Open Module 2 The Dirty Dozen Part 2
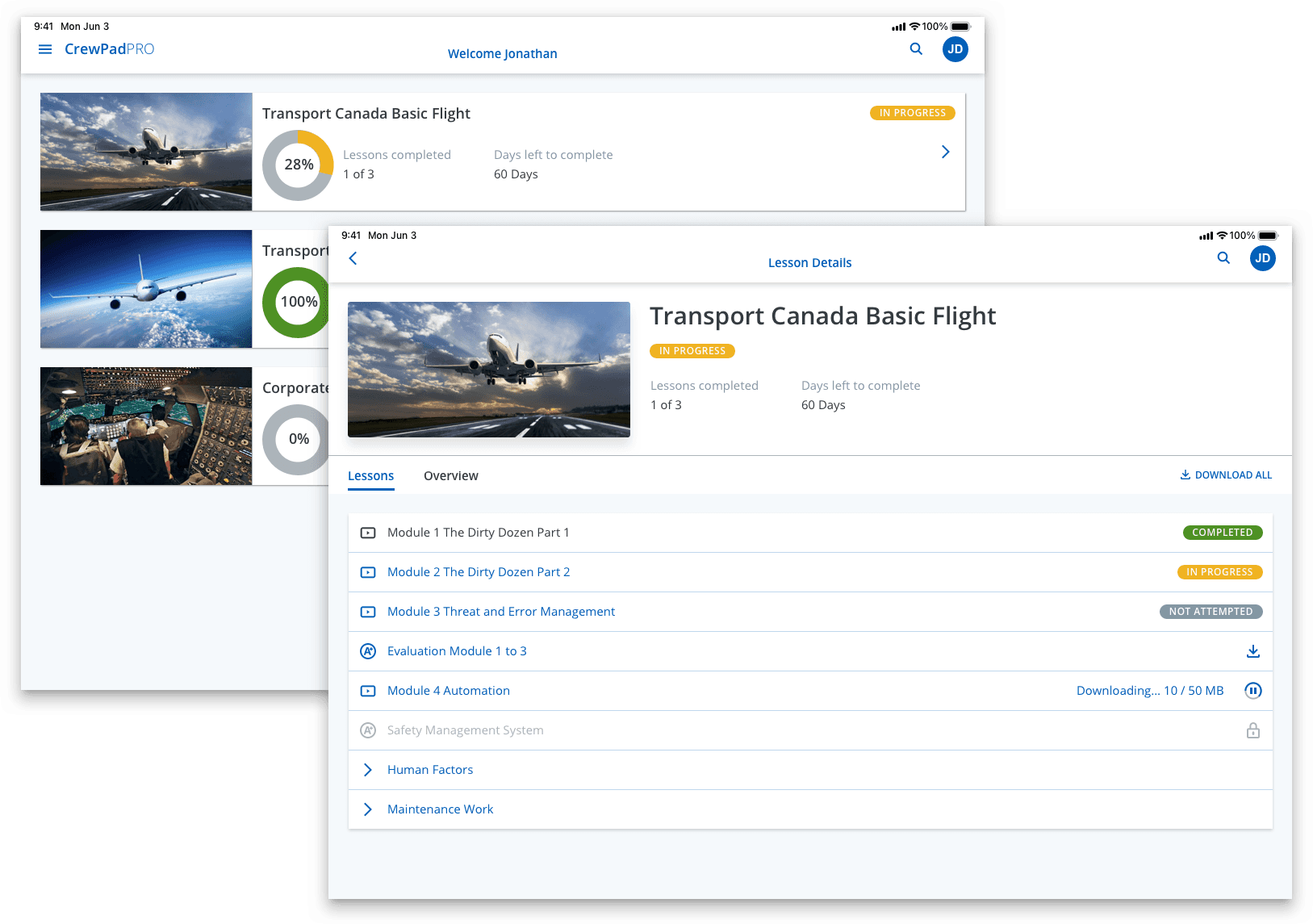This screenshot has width=1313, height=924. (810, 572)
